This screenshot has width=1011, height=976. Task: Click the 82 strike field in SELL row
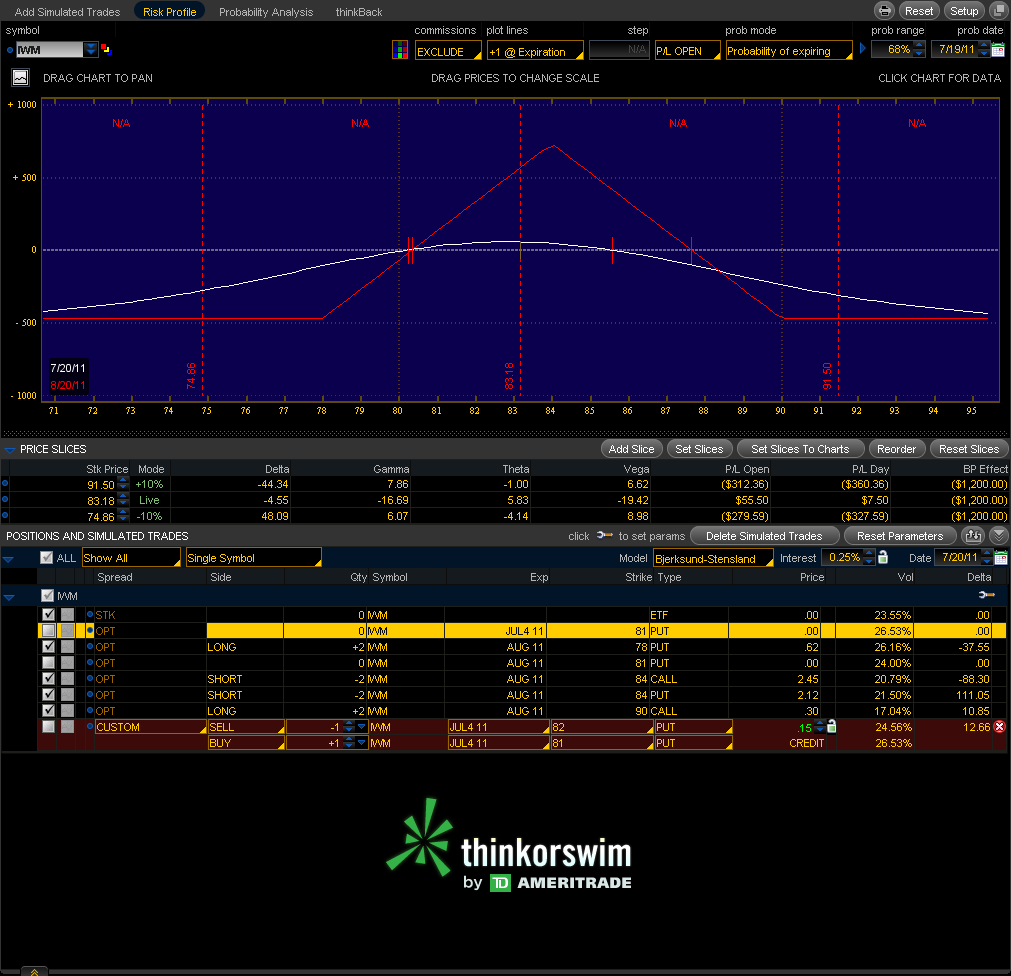pos(602,727)
